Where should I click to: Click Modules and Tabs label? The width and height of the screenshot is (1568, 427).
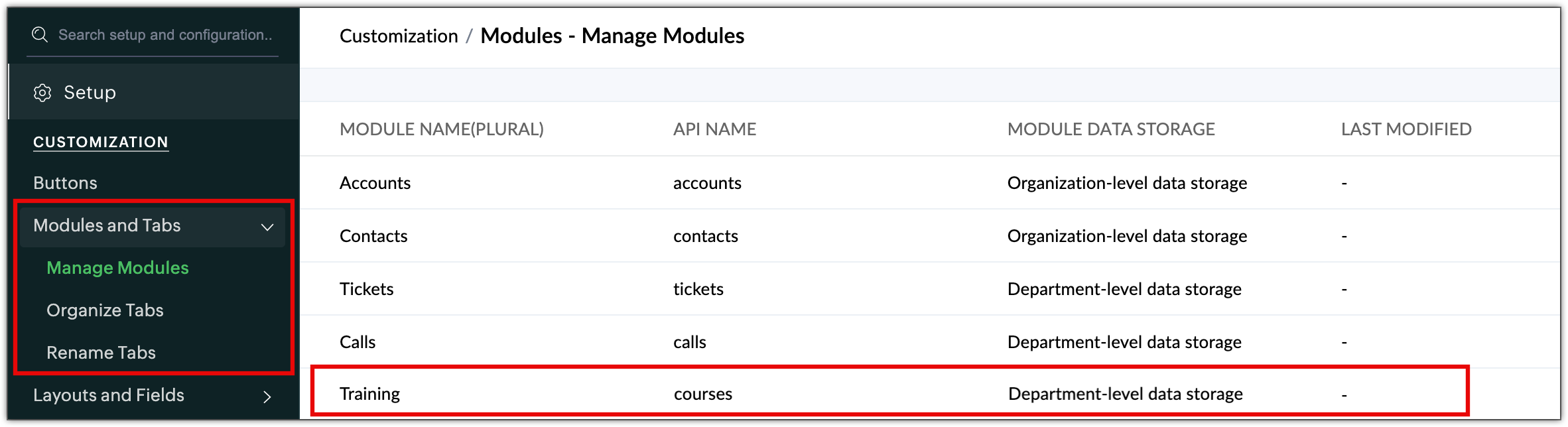click(x=107, y=225)
